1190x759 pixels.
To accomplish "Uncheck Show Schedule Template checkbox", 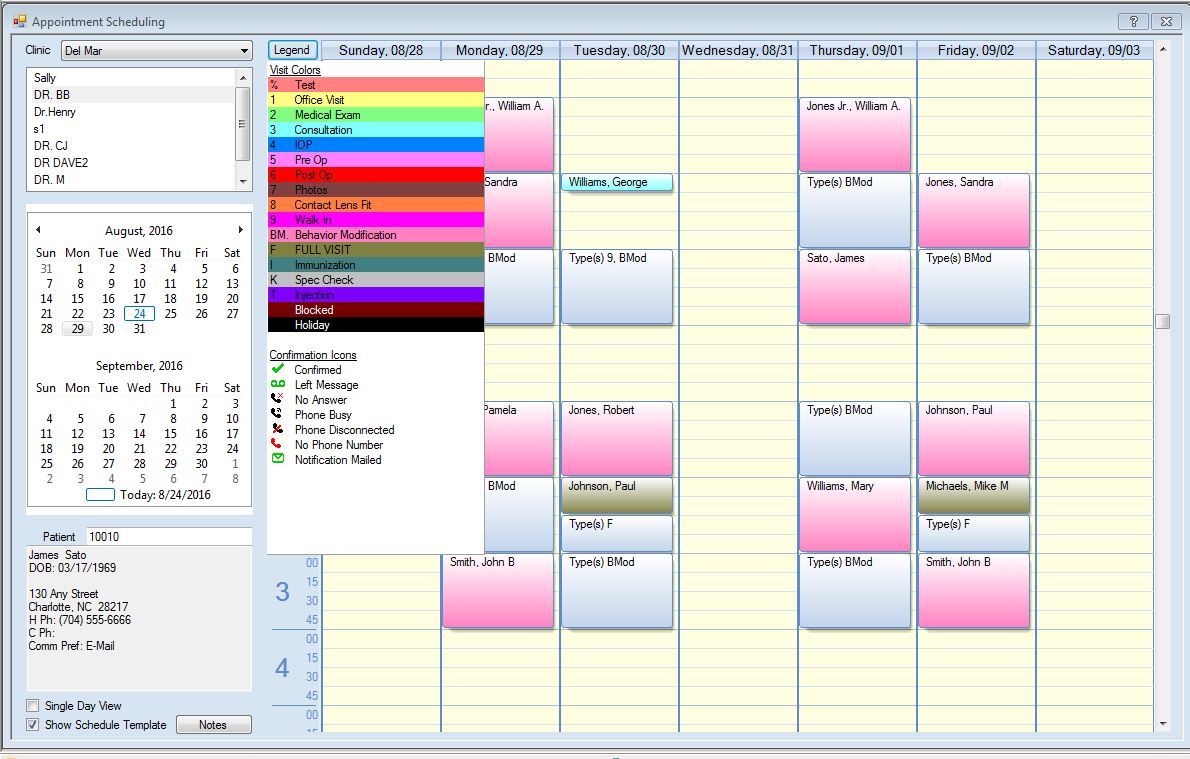I will (33, 724).
